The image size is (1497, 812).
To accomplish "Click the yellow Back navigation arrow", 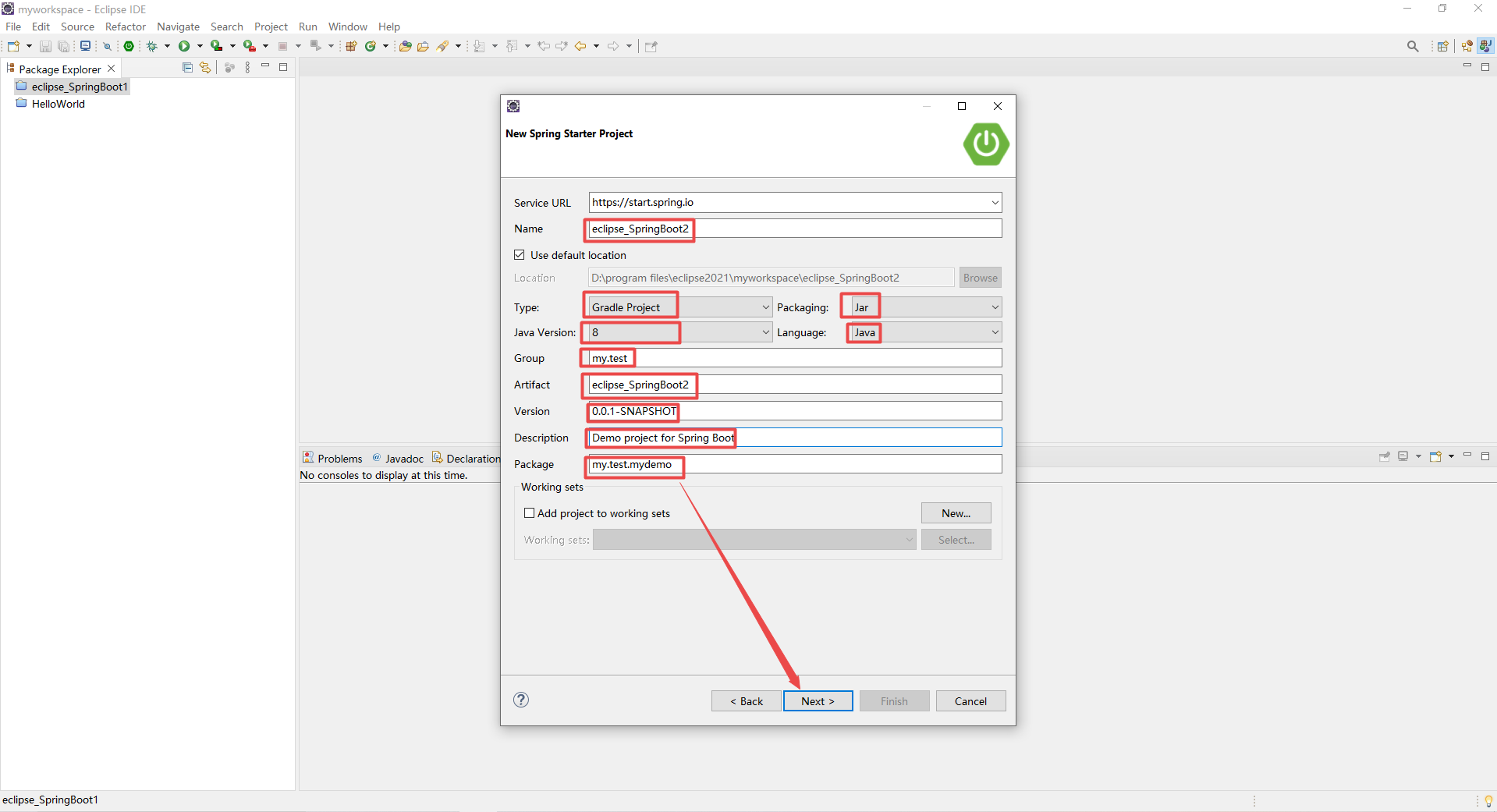I will pos(580,46).
